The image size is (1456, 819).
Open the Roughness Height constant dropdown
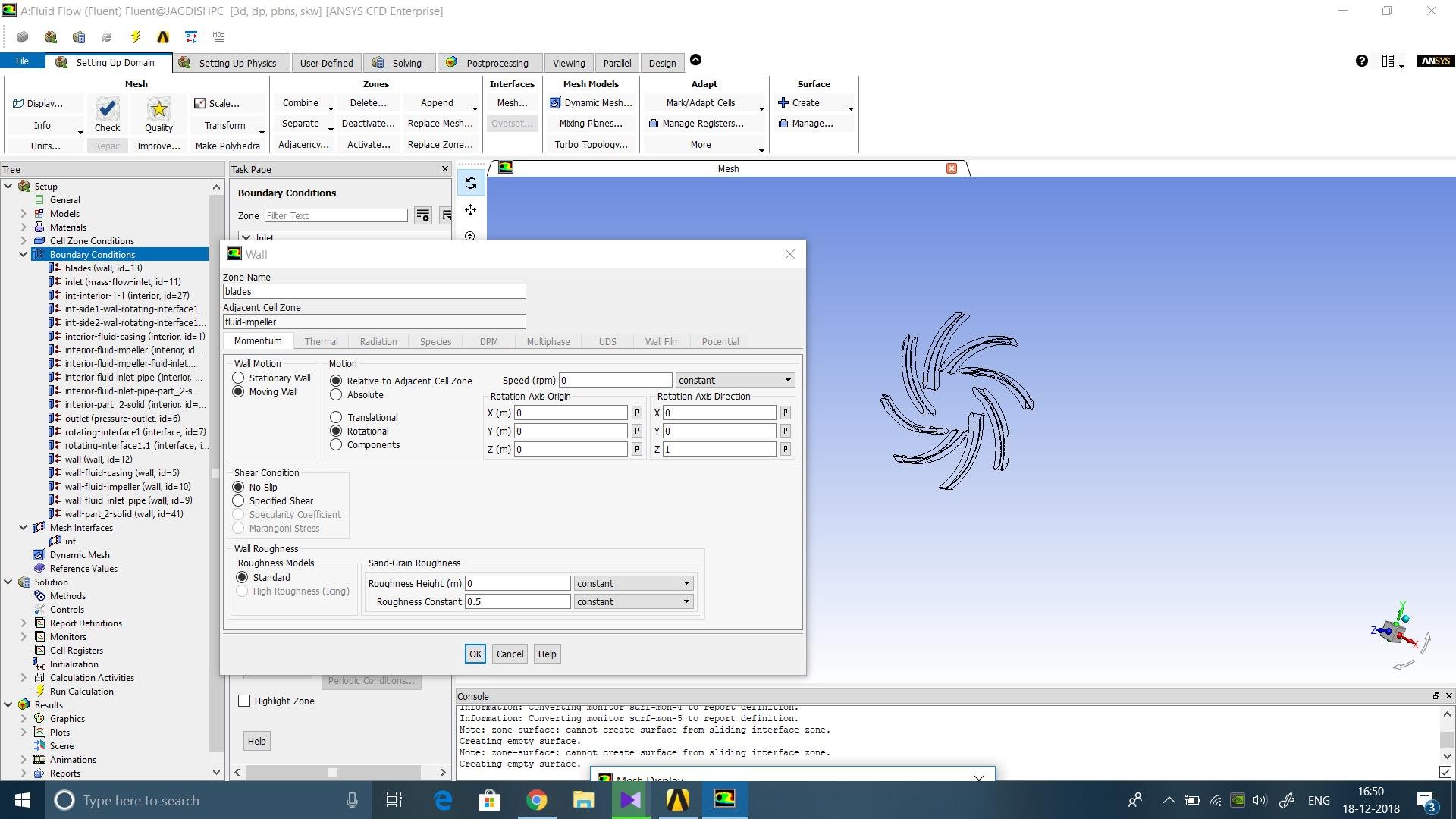coord(632,584)
